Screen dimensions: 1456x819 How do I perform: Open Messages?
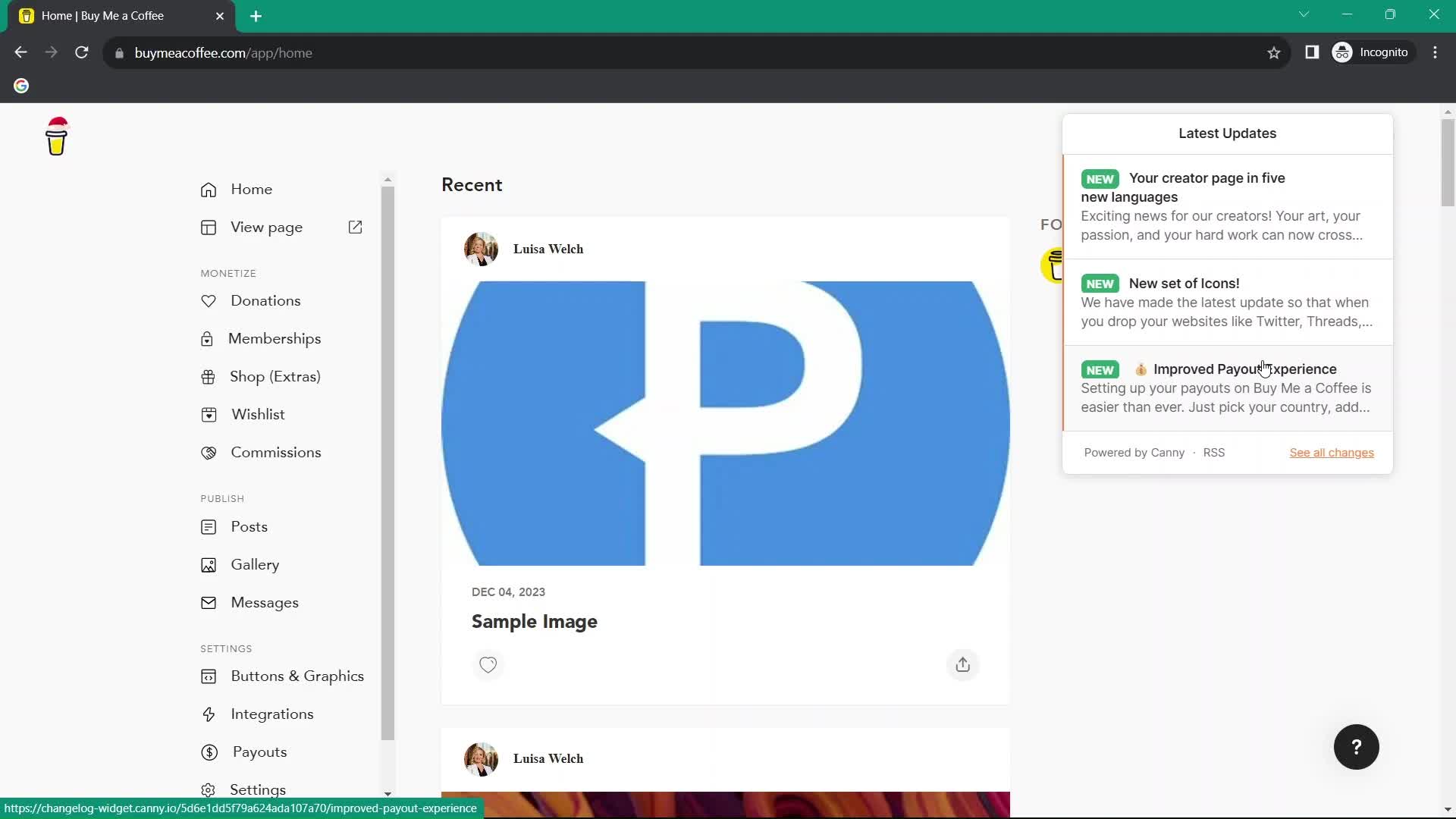265,603
